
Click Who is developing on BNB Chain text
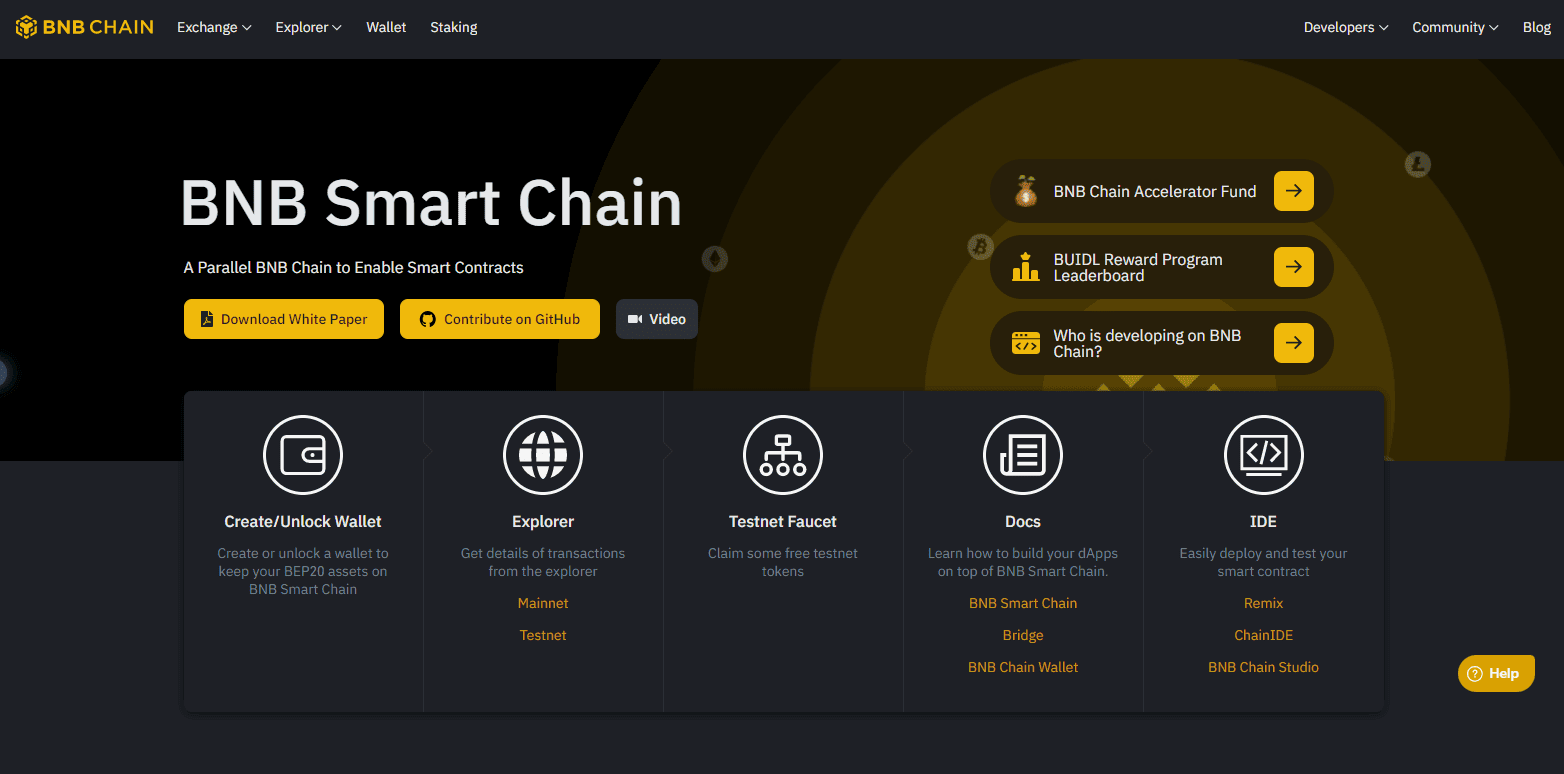[x=1147, y=343]
